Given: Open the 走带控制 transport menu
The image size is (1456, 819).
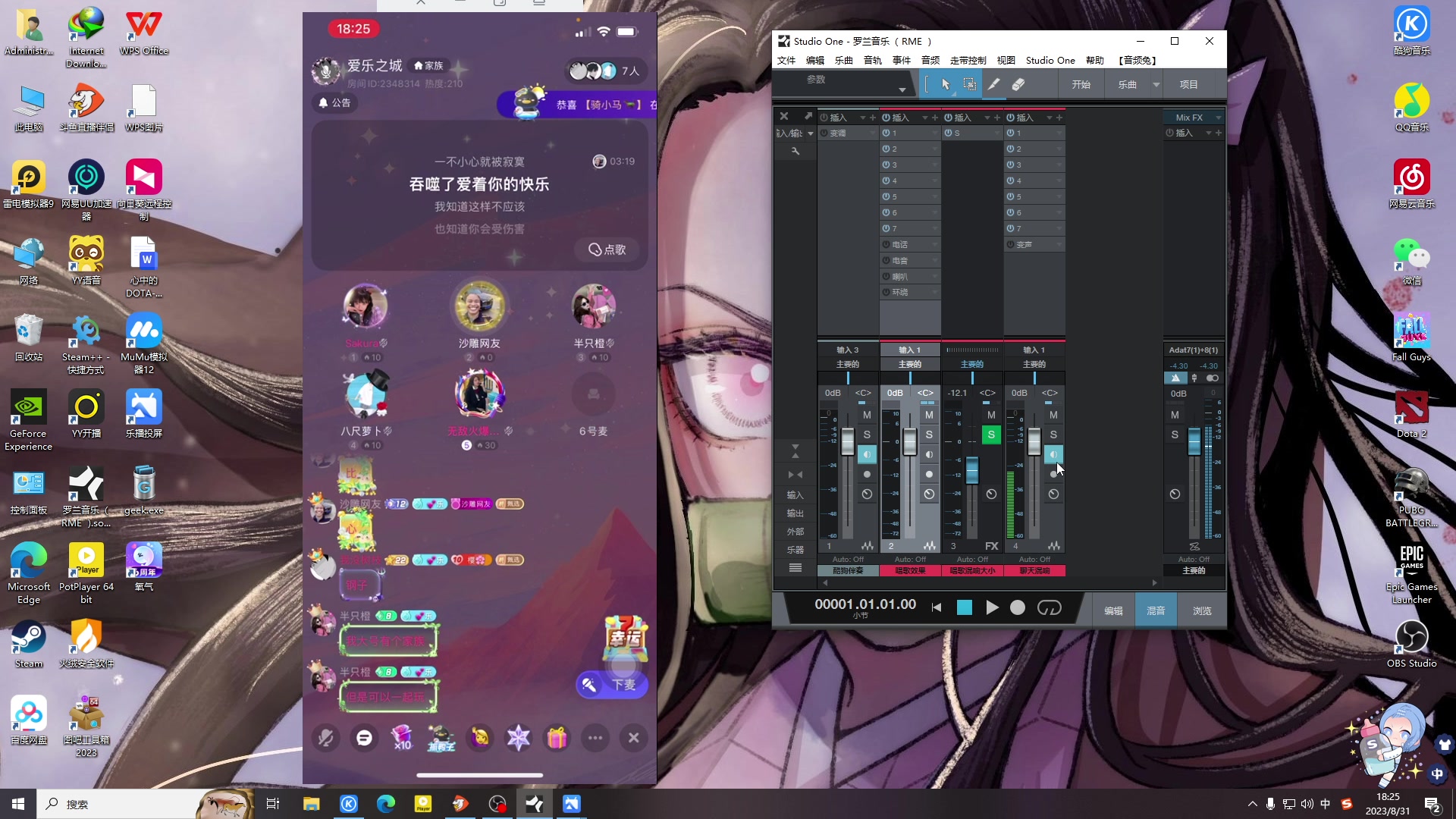Looking at the screenshot, I should [968, 61].
